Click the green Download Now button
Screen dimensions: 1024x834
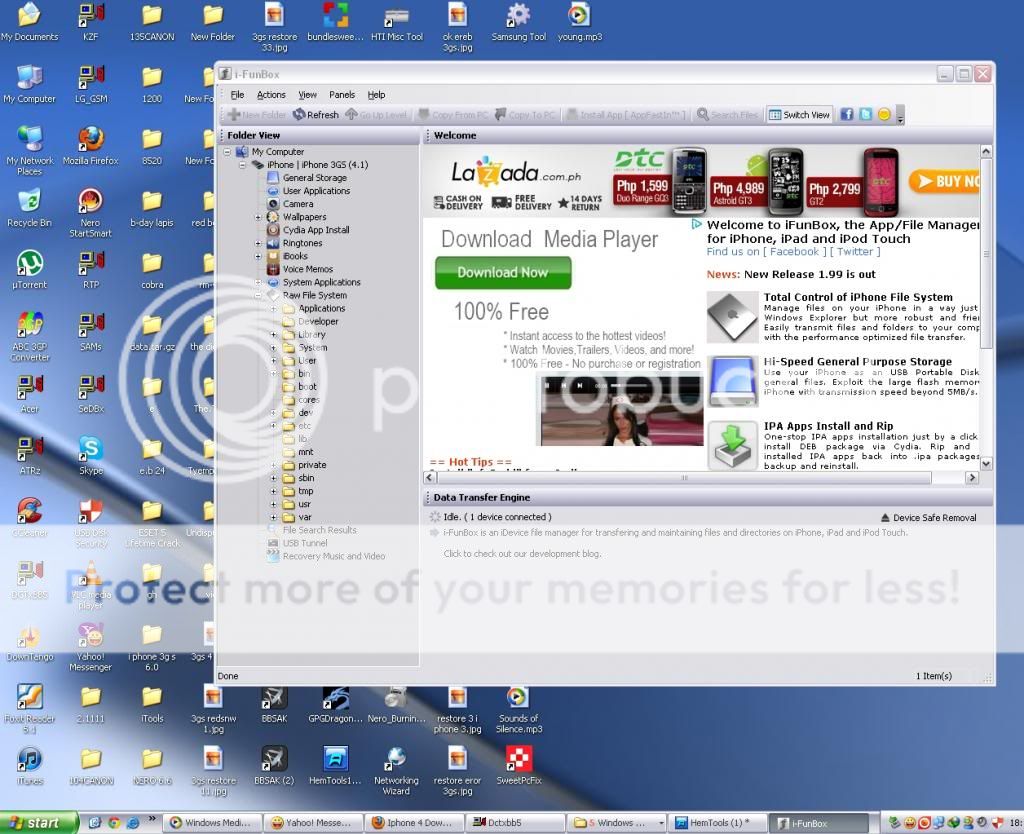[503, 272]
